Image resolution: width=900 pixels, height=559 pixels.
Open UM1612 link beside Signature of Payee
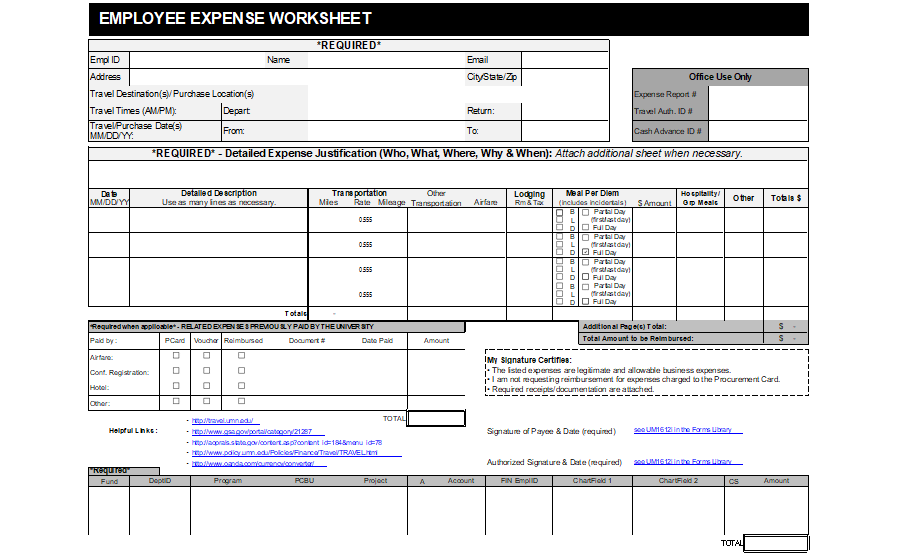point(682,430)
